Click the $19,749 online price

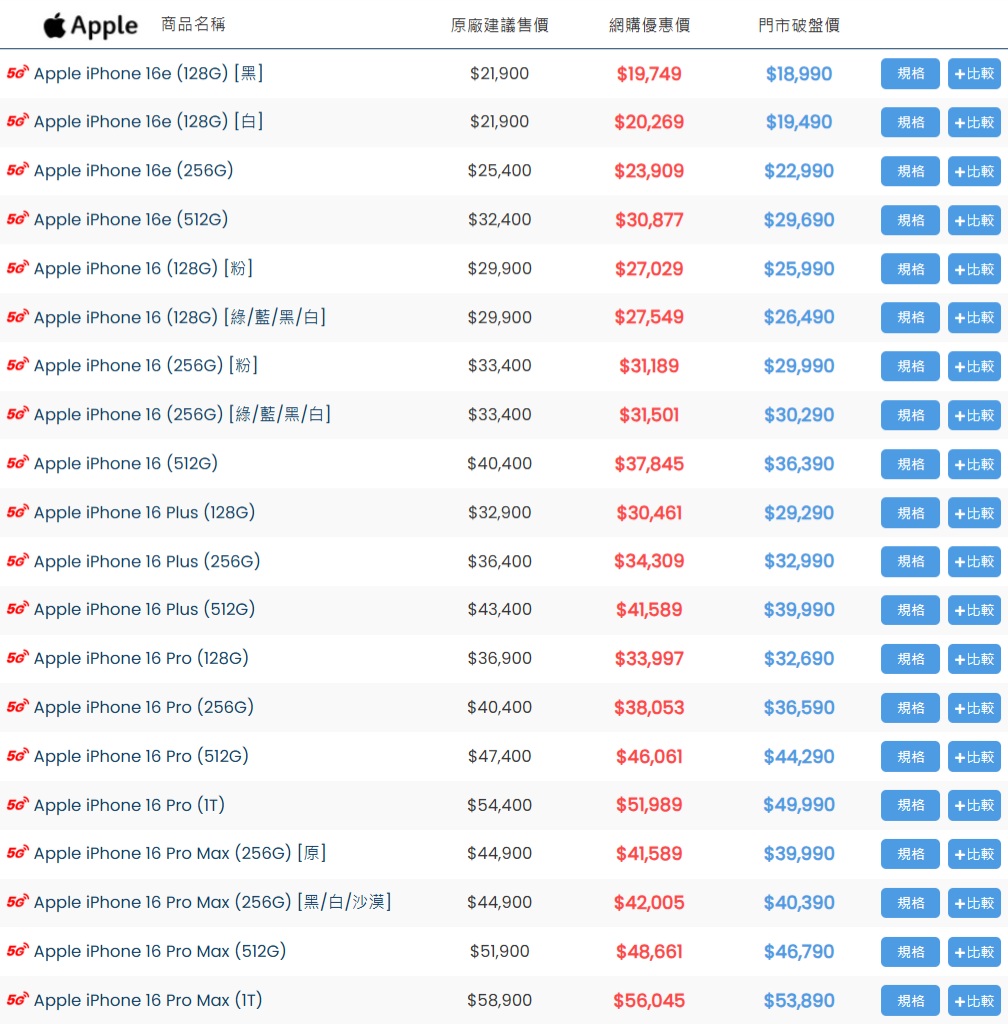(649, 74)
